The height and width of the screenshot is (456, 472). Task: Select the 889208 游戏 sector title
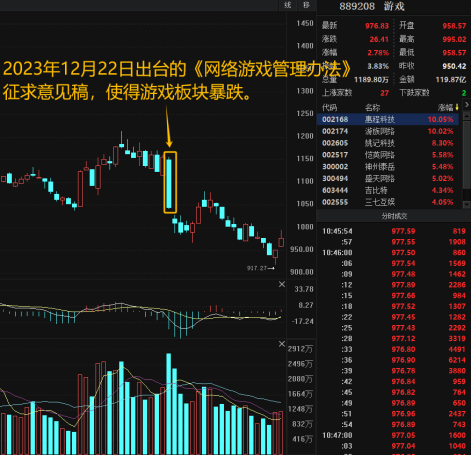point(372,6)
